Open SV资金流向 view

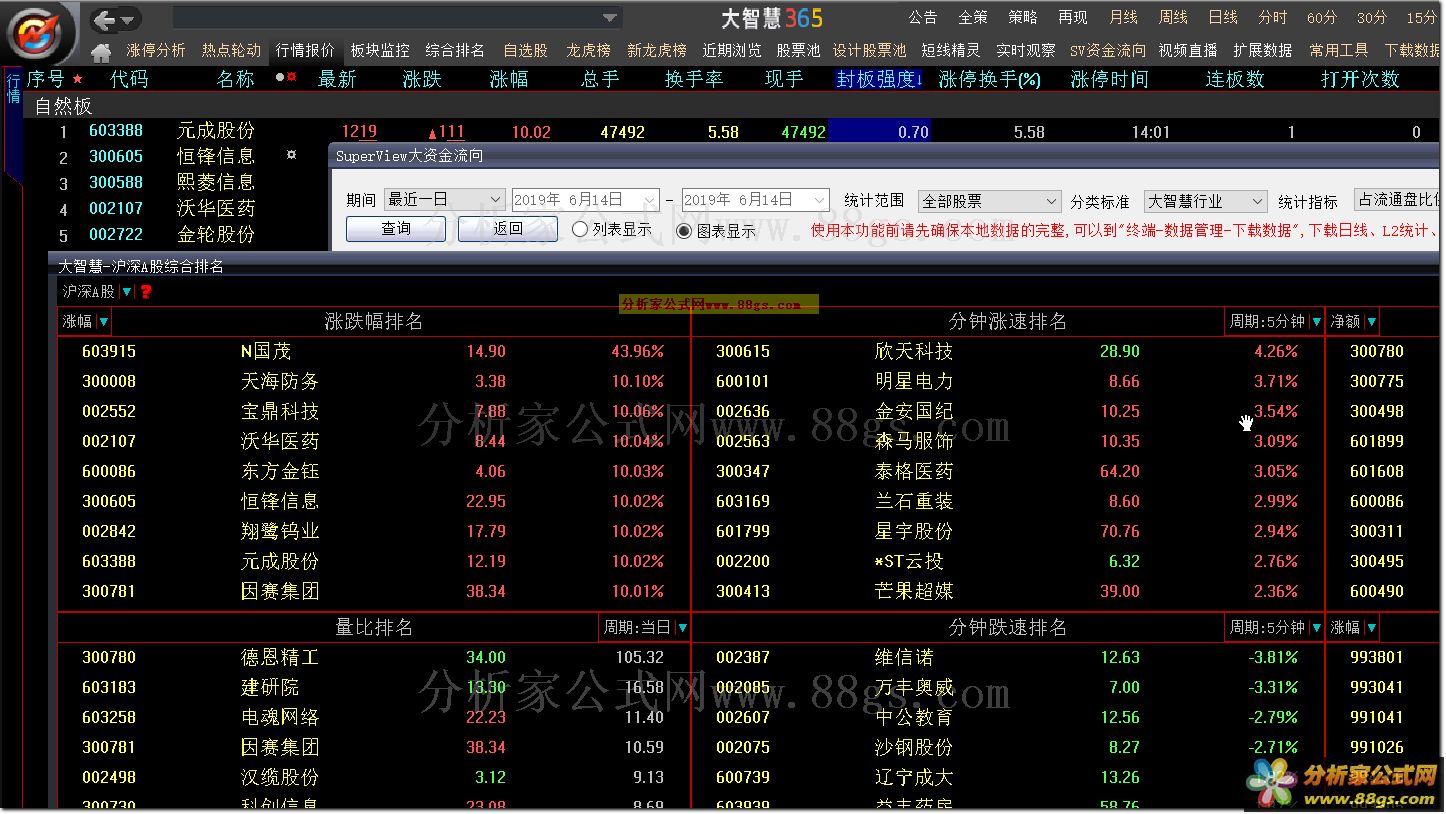(1108, 50)
